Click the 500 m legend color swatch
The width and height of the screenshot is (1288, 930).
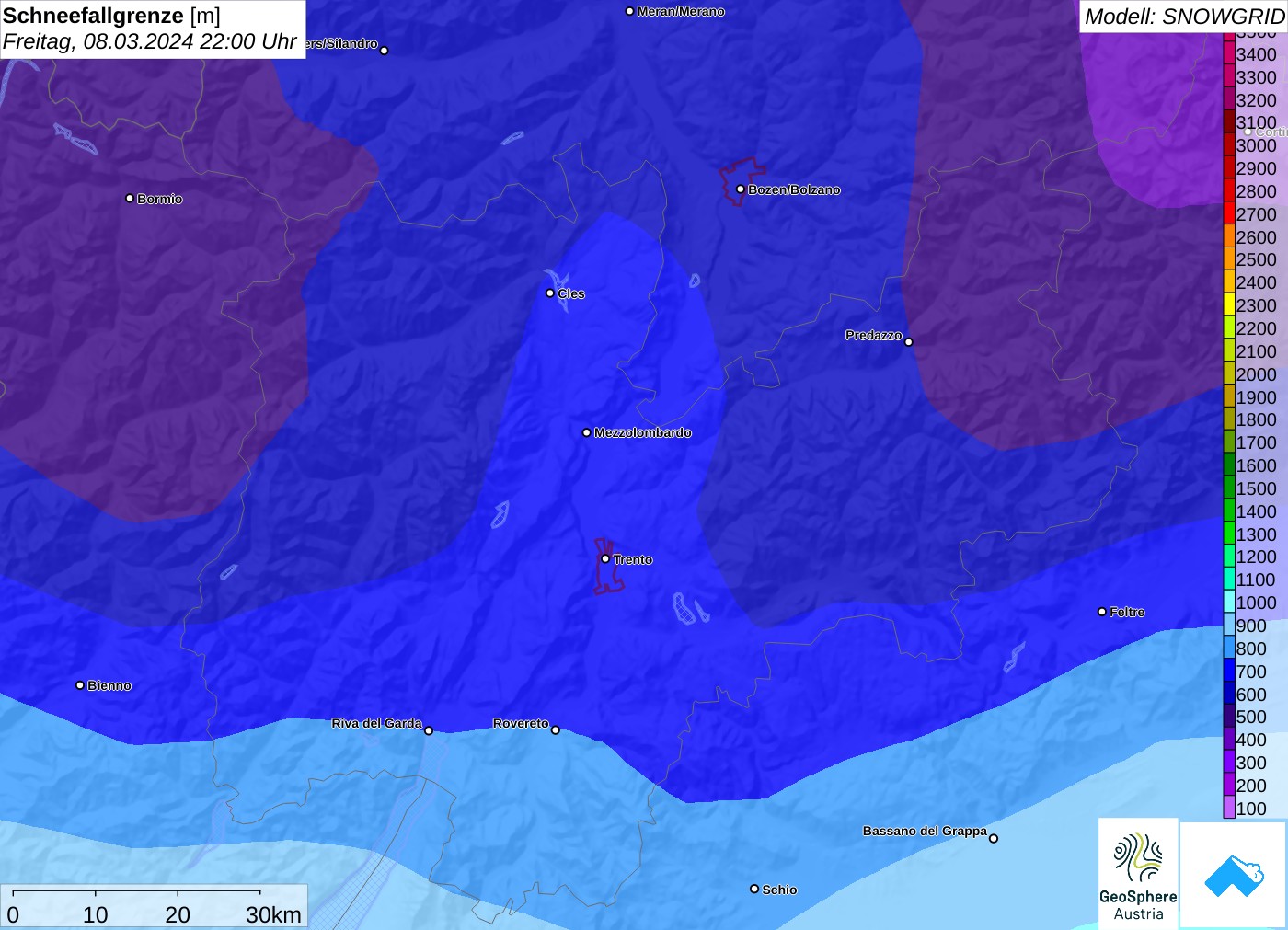(x=1229, y=716)
